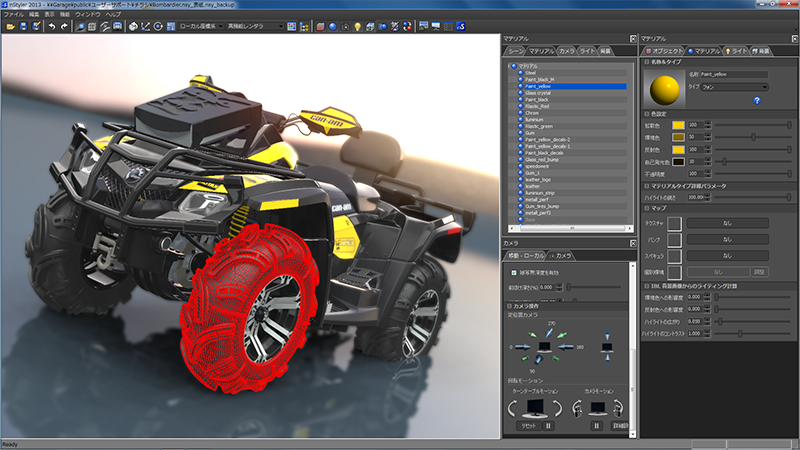Click the light bulb toolbar icon
The image size is (800, 450).
coord(358,26)
